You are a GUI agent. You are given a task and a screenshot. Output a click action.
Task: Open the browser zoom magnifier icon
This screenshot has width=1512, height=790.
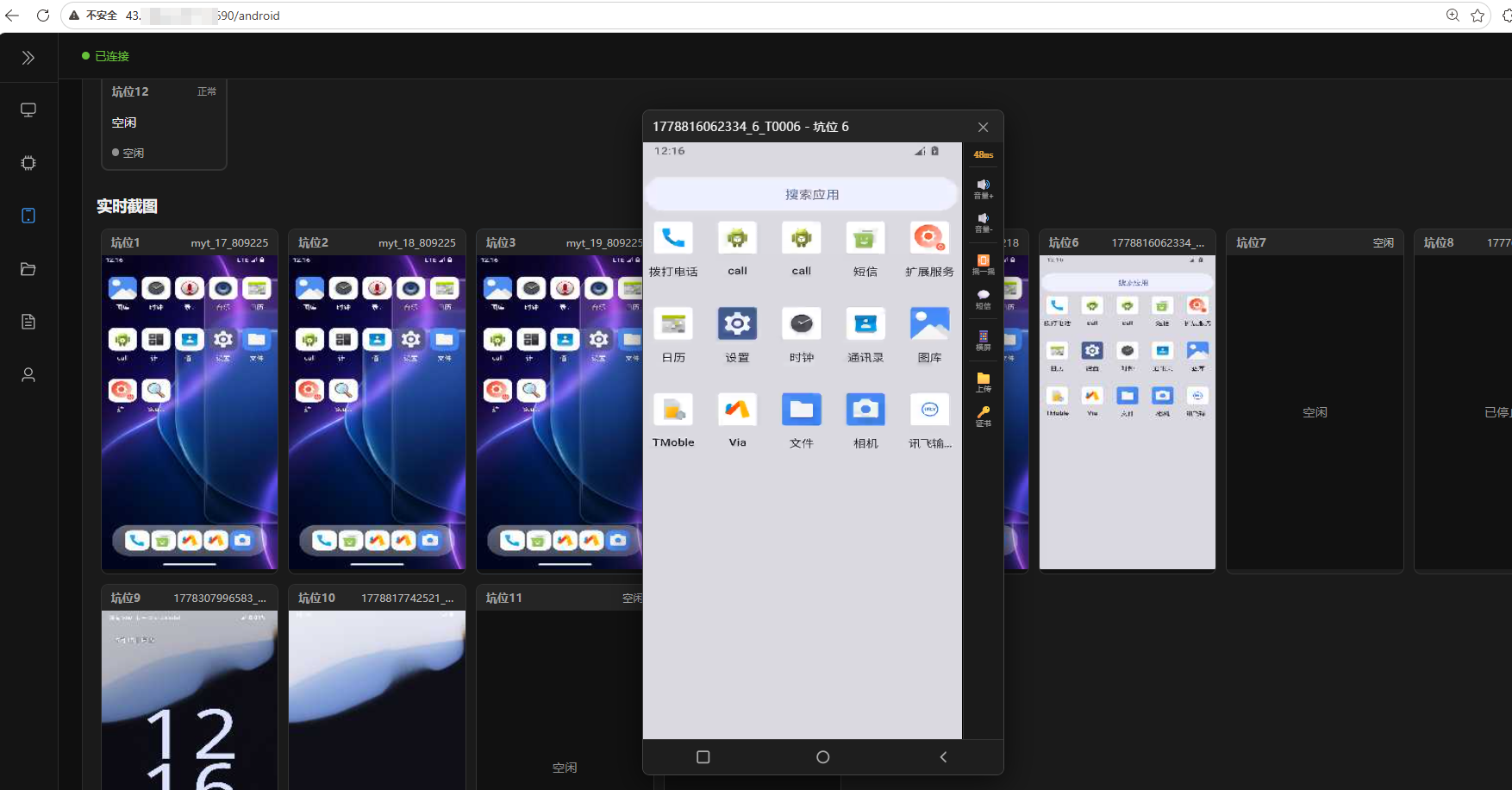[x=1453, y=16]
